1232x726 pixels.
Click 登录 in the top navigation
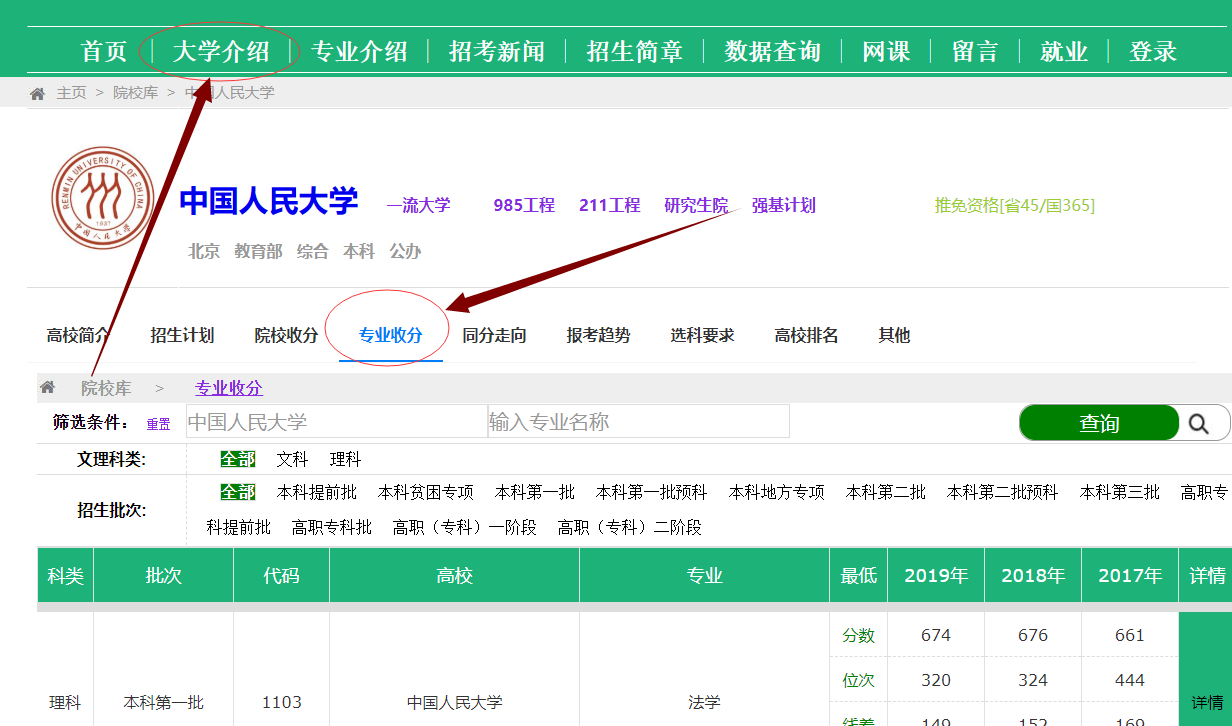(x=1152, y=52)
